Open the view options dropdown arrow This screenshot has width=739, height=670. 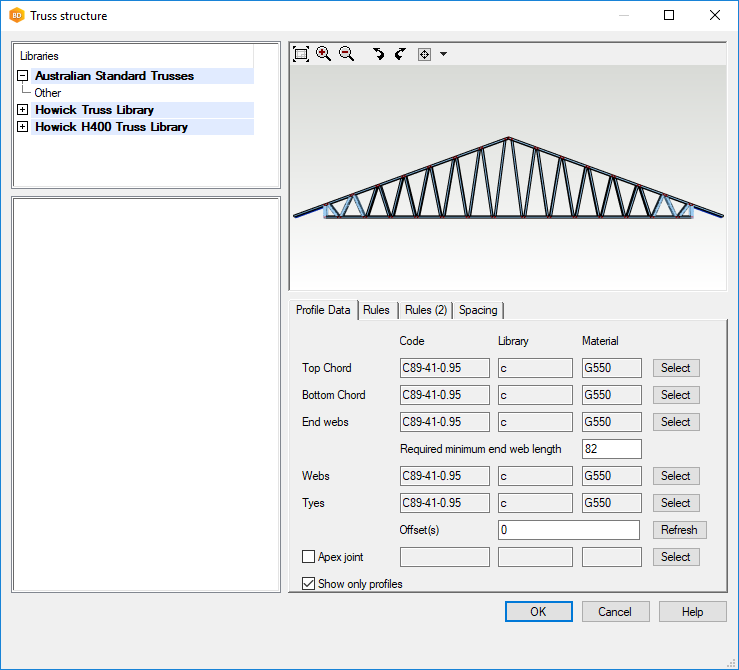pyautogui.click(x=443, y=54)
